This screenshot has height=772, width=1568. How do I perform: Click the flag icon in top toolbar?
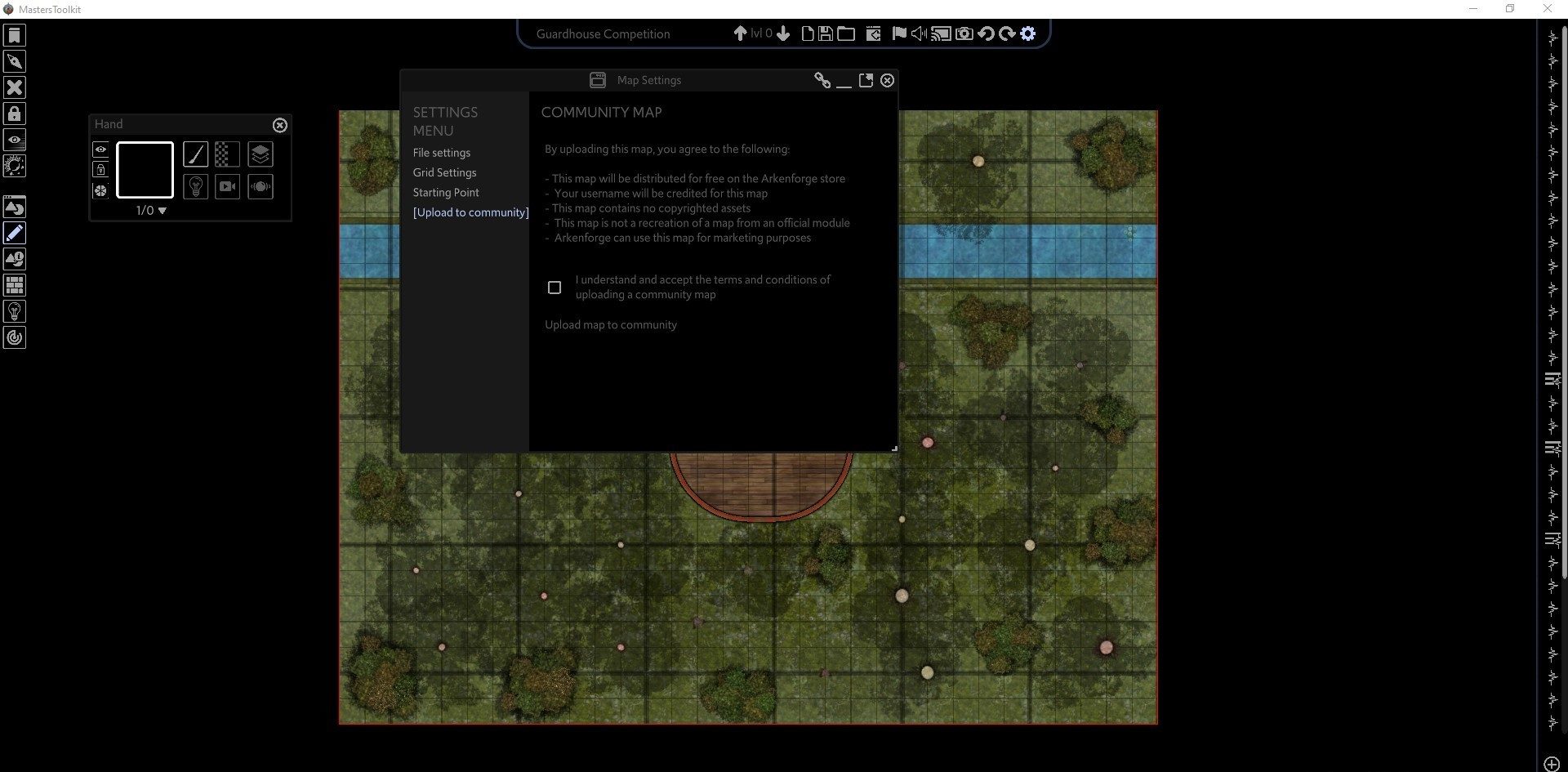click(898, 33)
